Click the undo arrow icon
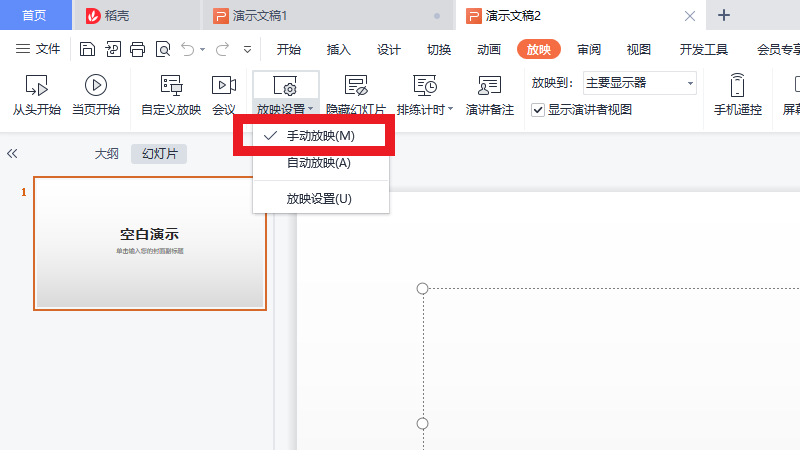 pyautogui.click(x=187, y=49)
